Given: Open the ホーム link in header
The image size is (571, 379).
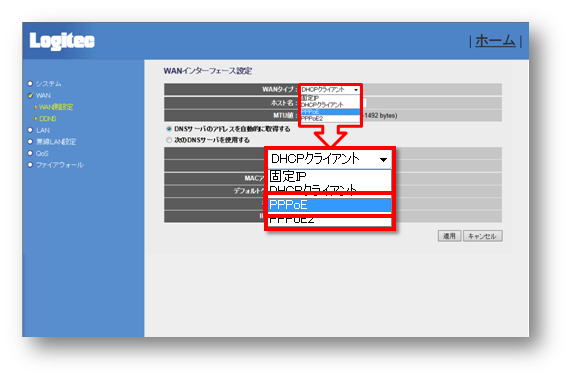Looking at the screenshot, I should tap(495, 40).
